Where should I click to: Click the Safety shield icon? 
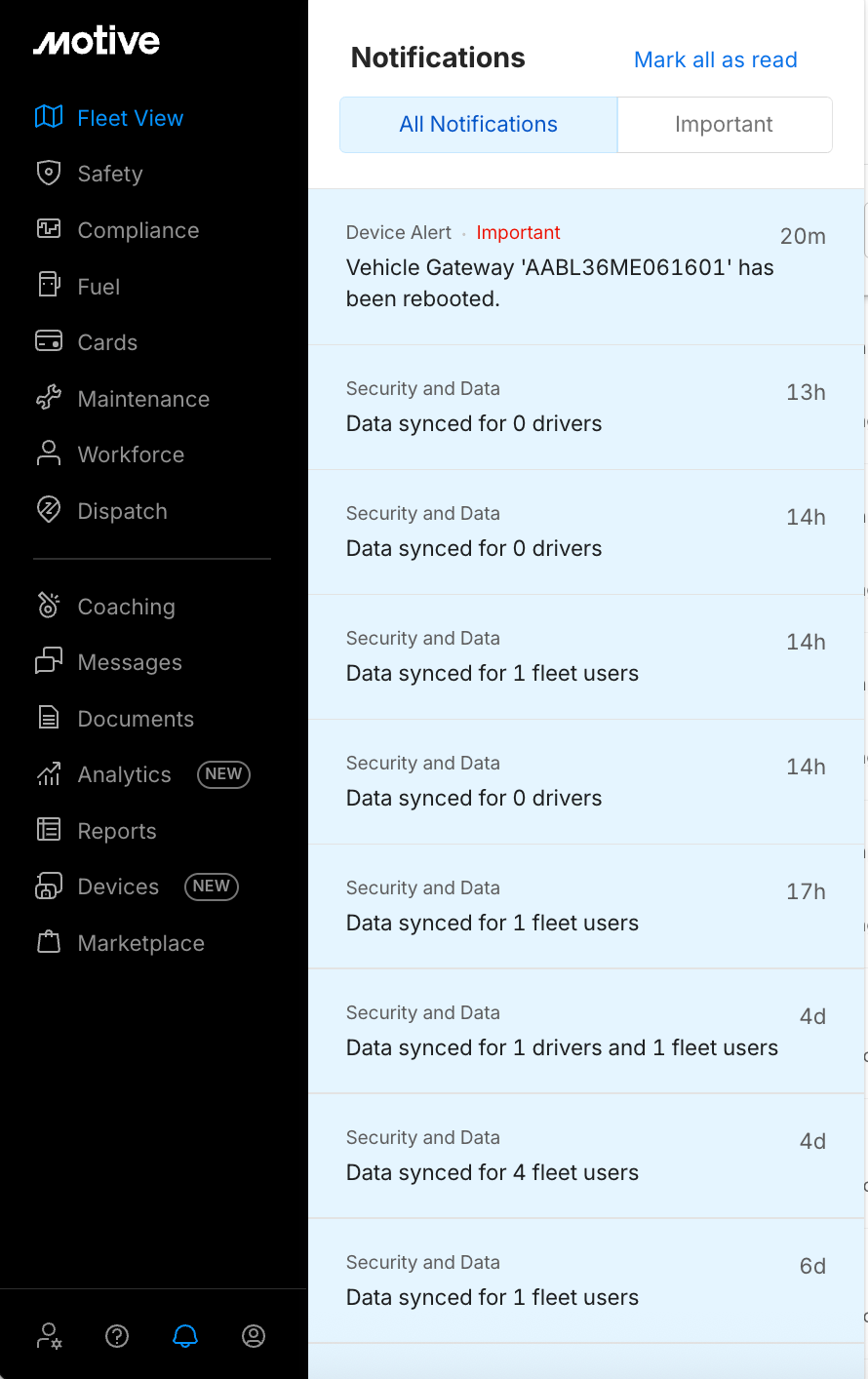pyautogui.click(x=49, y=173)
